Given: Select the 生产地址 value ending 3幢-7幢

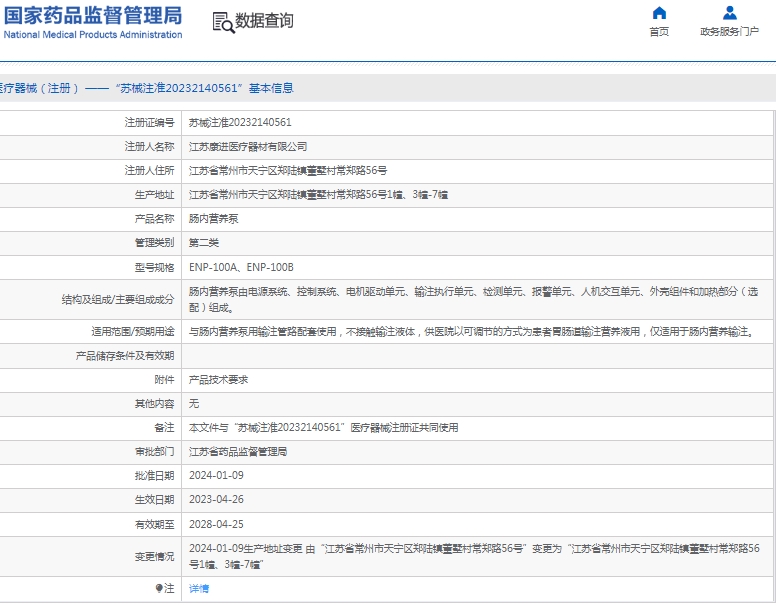Looking at the screenshot, I should click(318, 195).
